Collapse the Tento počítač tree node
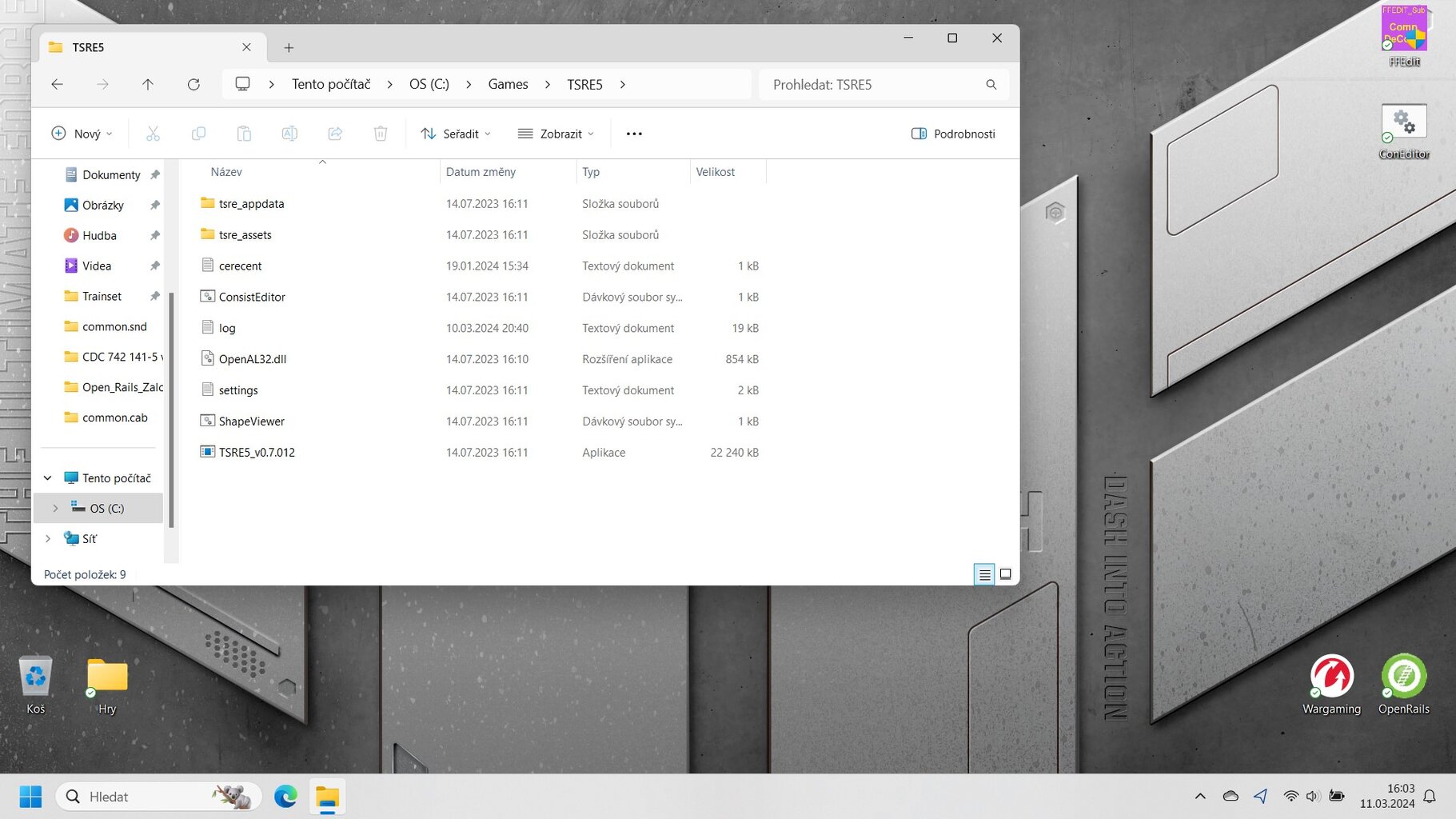Screen dimensions: 1456x819 pos(48,477)
